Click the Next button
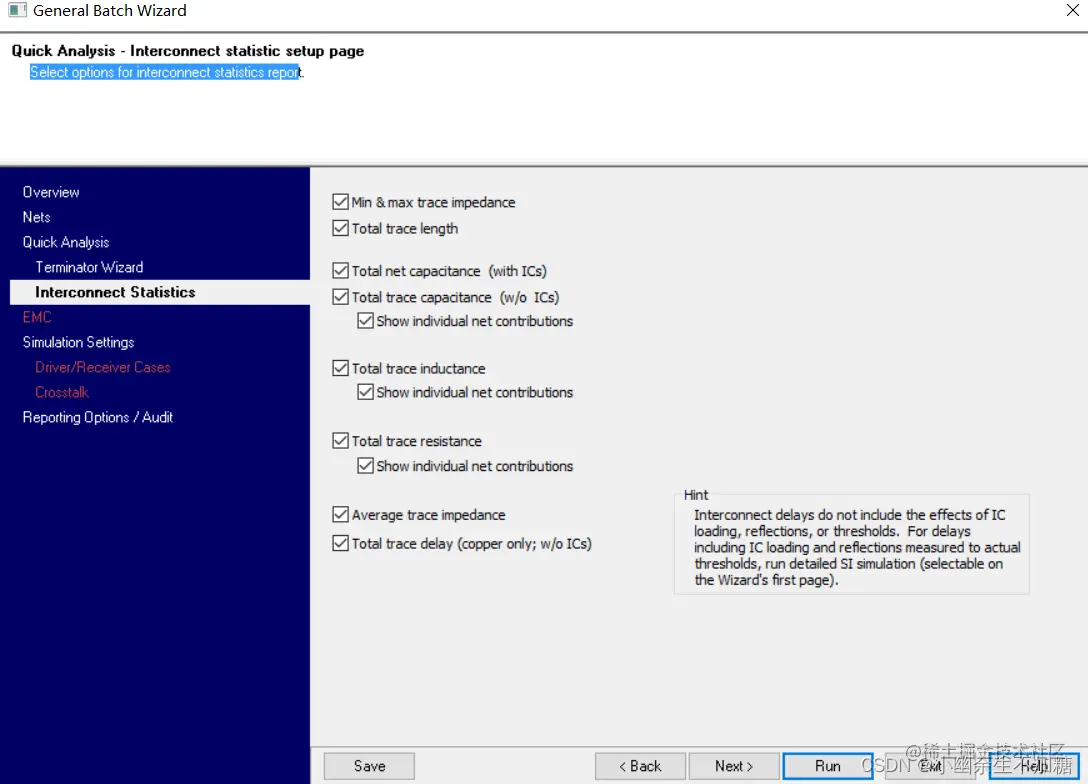 tap(734, 766)
